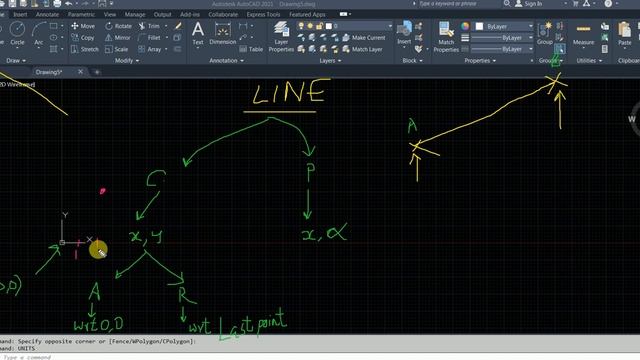Screen dimensions: 640x360
Task: Click the command line input
Action: click(320, 357)
